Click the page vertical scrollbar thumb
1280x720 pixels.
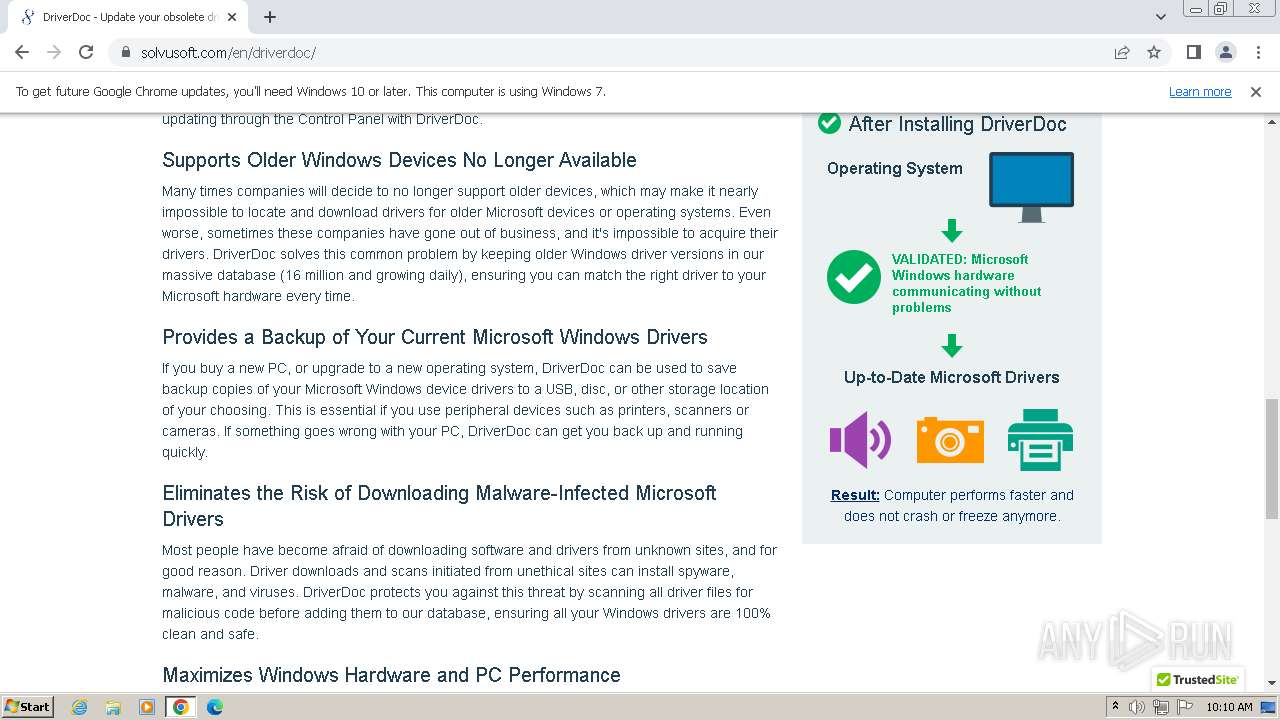[x=1271, y=458]
